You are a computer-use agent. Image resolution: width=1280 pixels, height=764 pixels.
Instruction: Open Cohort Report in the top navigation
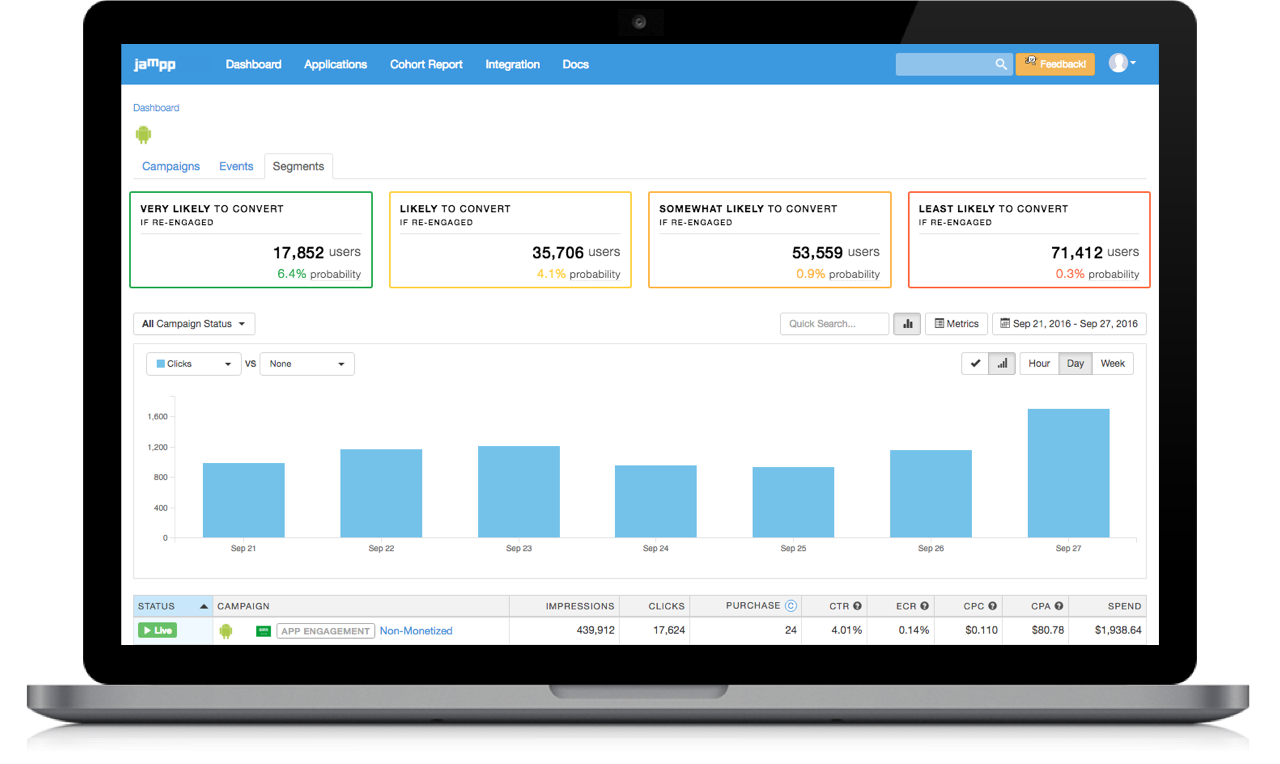[426, 64]
